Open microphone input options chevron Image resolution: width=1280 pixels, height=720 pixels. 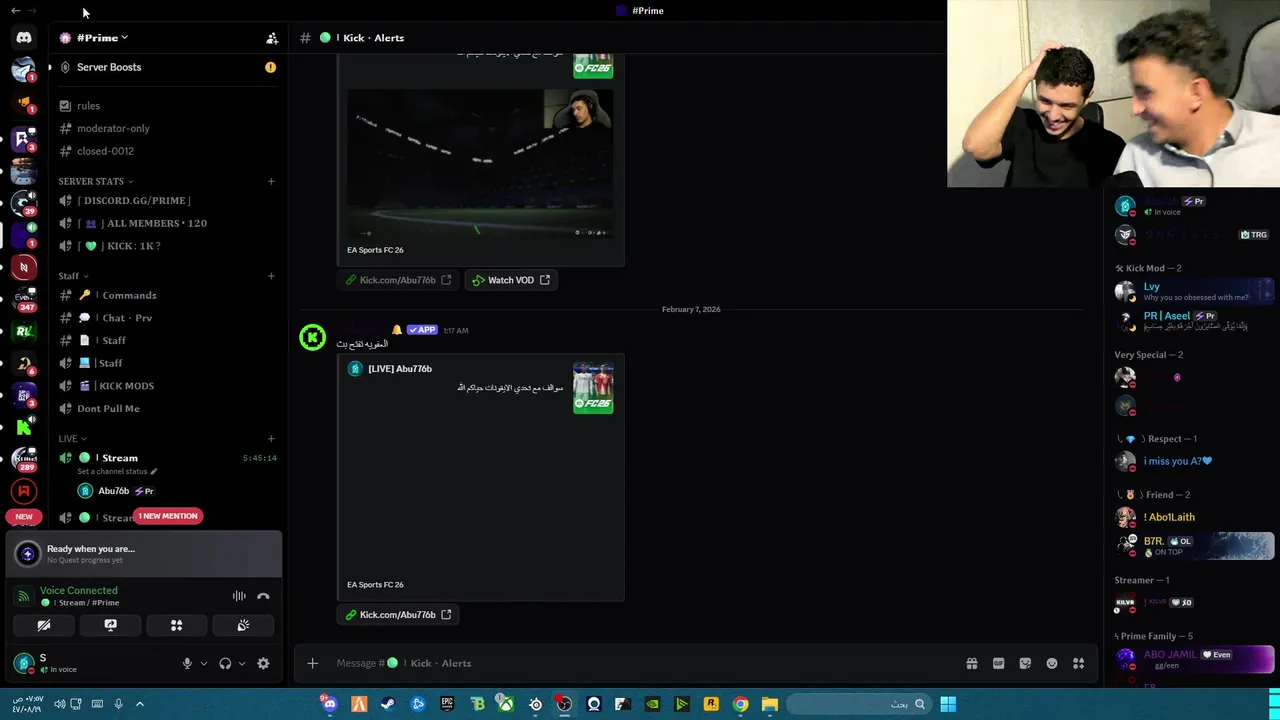point(203,663)
